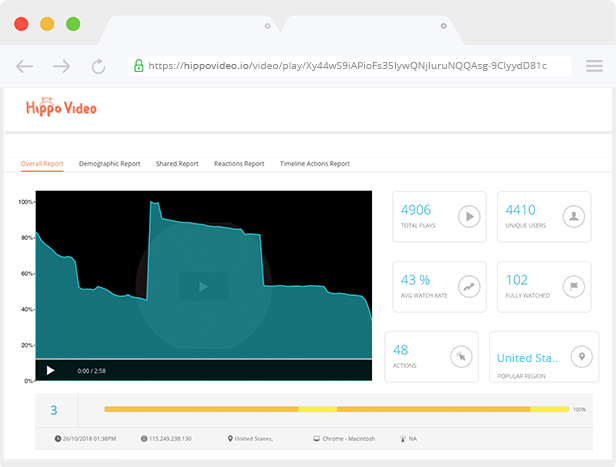Select the Overall Report tab

tap(42, 163)
